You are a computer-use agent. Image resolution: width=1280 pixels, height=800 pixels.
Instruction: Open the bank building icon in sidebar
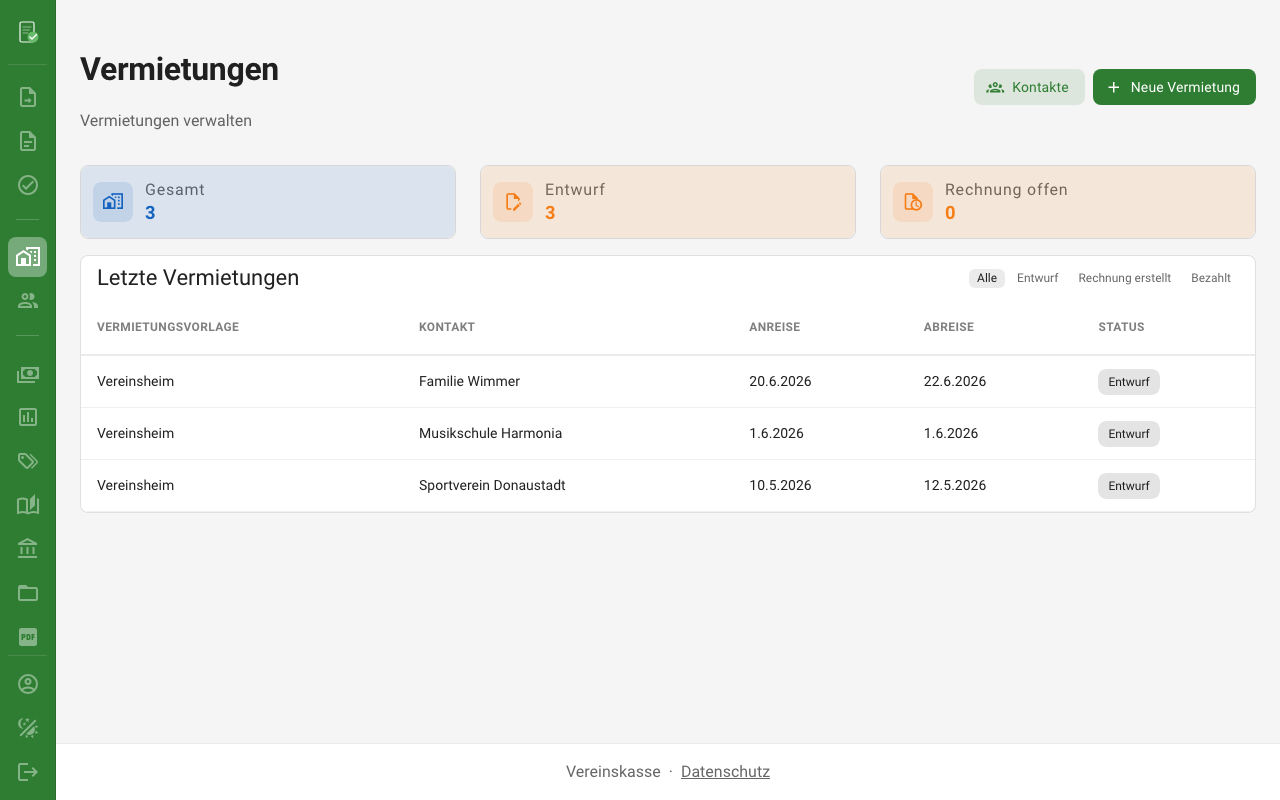pyautogui.click(x=28, y=548)
